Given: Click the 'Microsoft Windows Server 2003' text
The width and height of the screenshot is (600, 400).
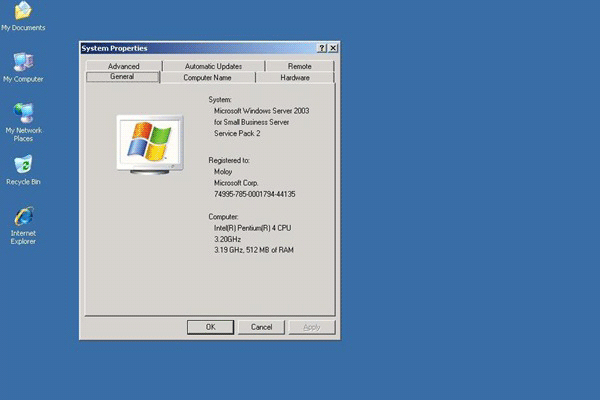Looking at the screenshot, I should [261, 111].
